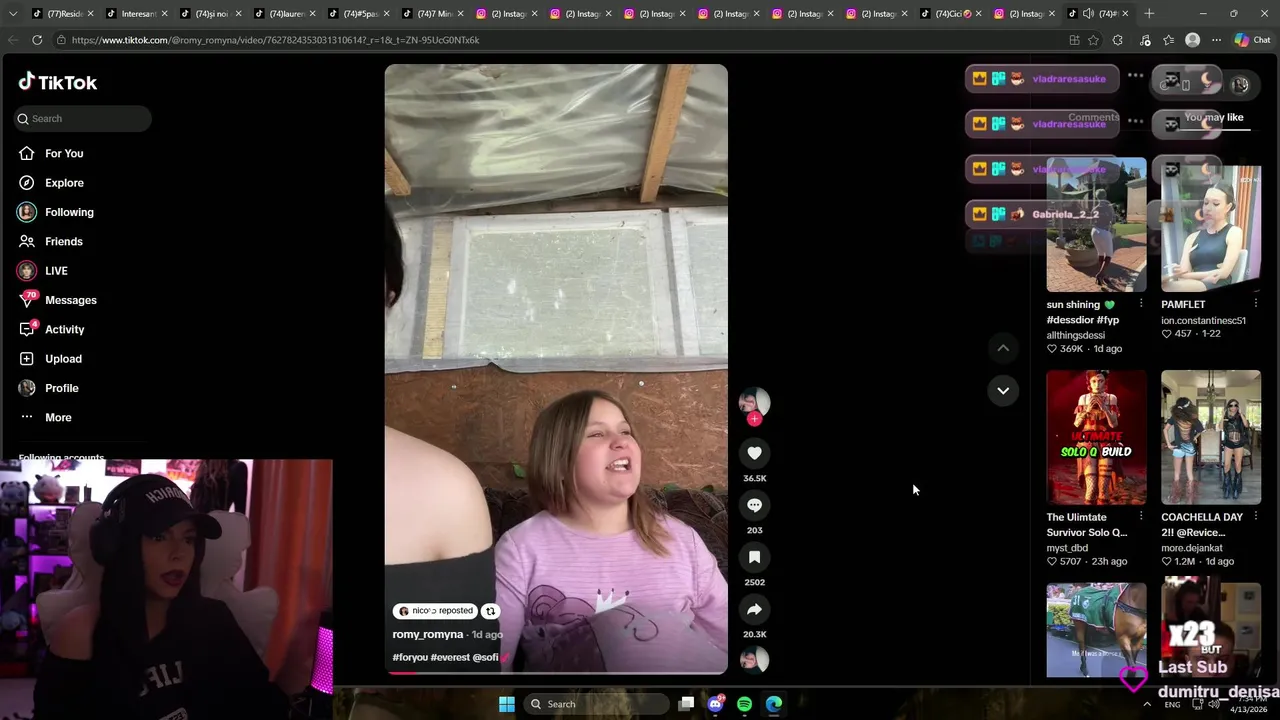Go to the next video with down arrow
This screenshot has height=720, width=1280.
(1003, 390)
